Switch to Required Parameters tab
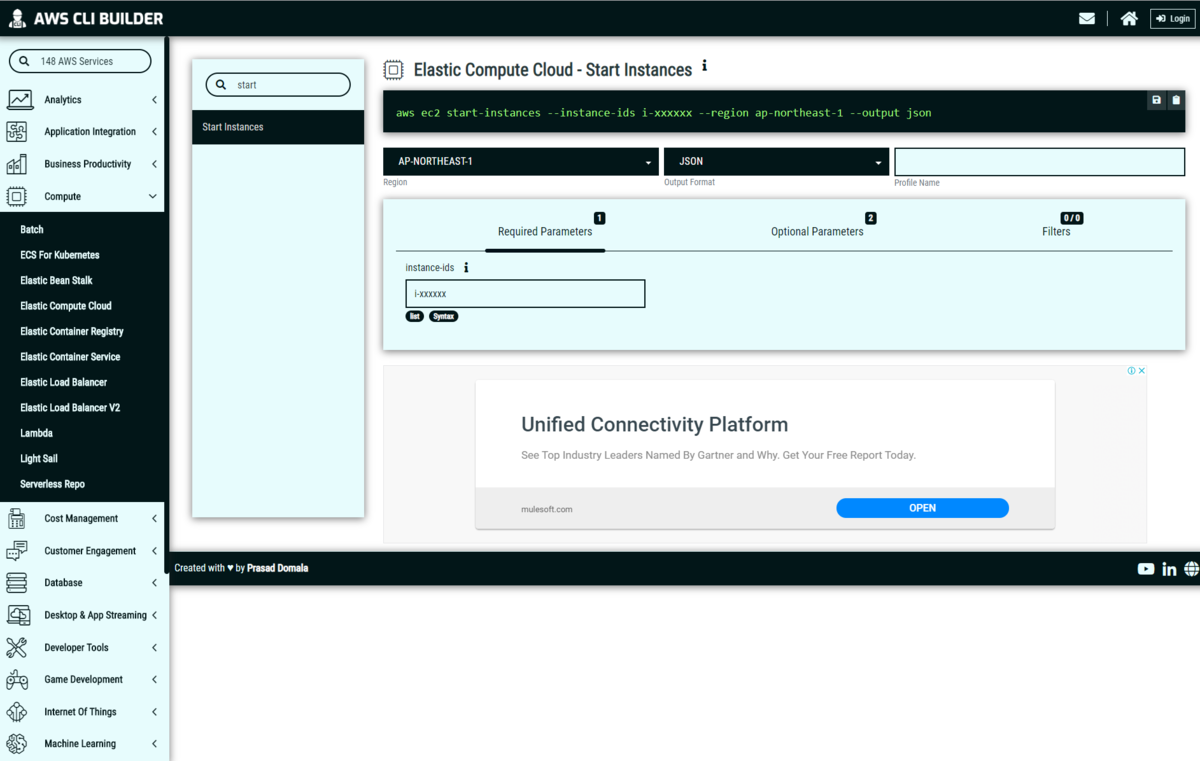 545,231
